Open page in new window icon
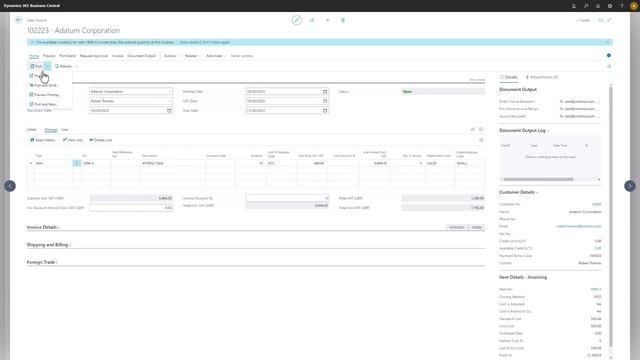 (x=600, y=20)
